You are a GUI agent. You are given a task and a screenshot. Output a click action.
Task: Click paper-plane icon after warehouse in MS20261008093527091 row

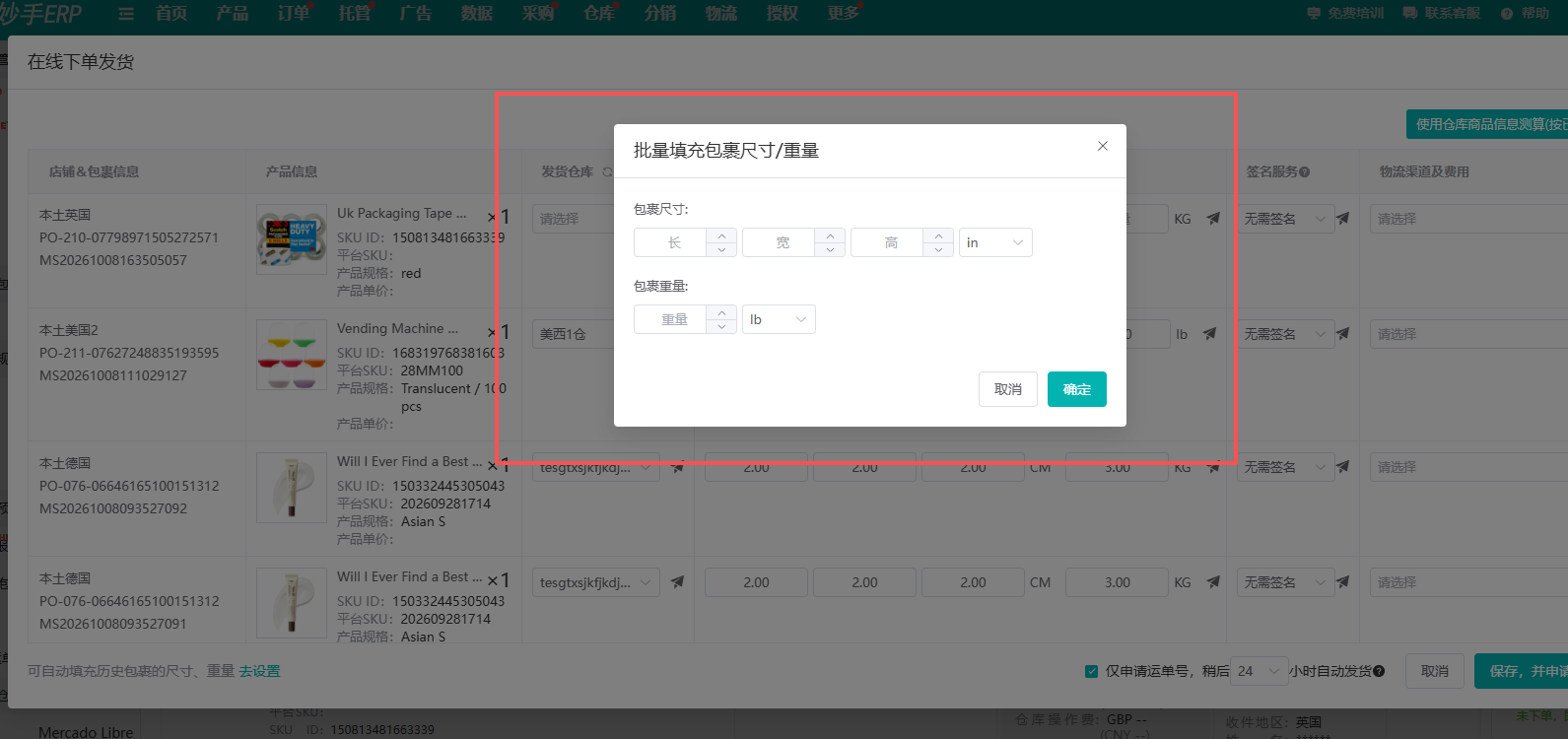tap(677, 582)
